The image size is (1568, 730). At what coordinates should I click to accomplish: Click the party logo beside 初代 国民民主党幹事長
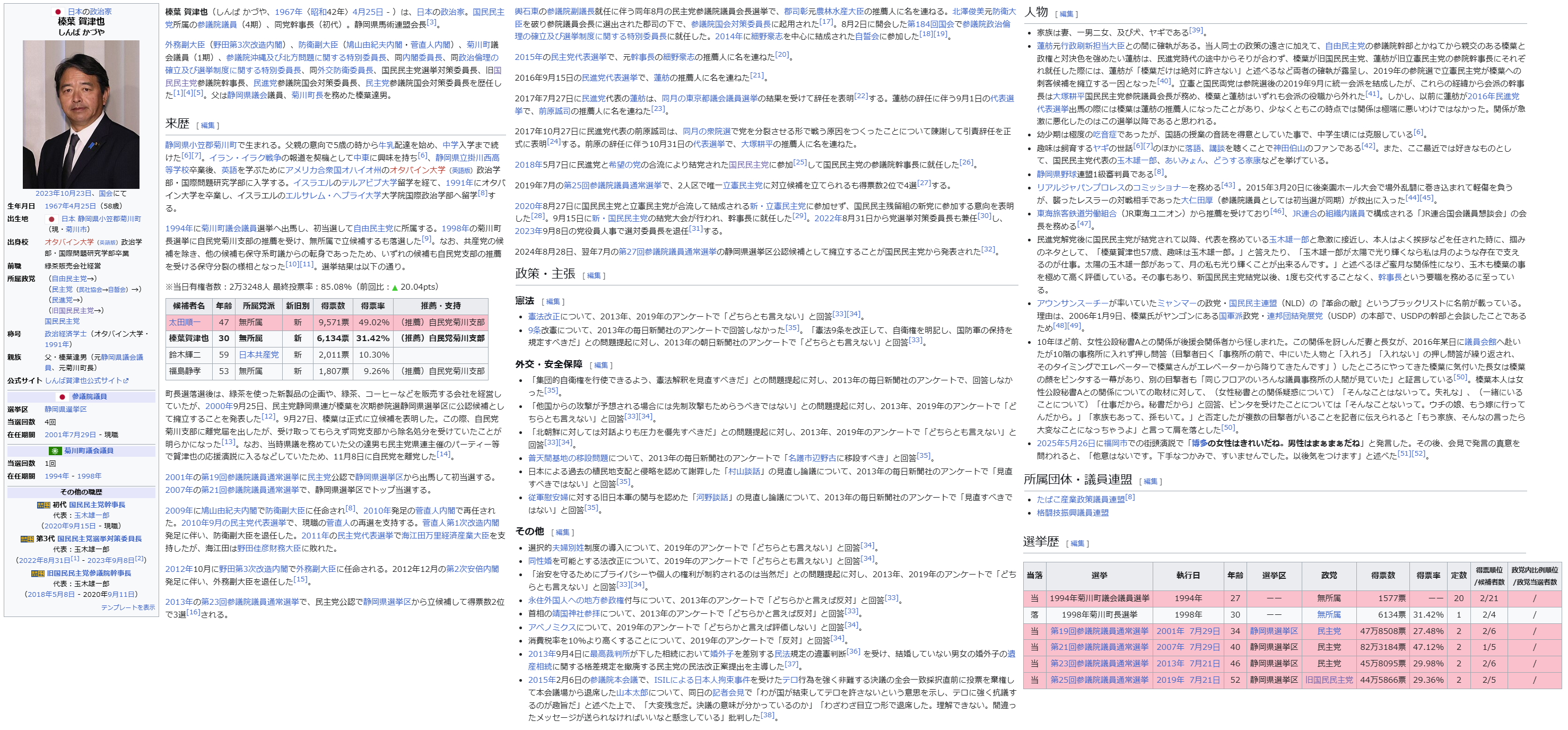click(43, 505)
